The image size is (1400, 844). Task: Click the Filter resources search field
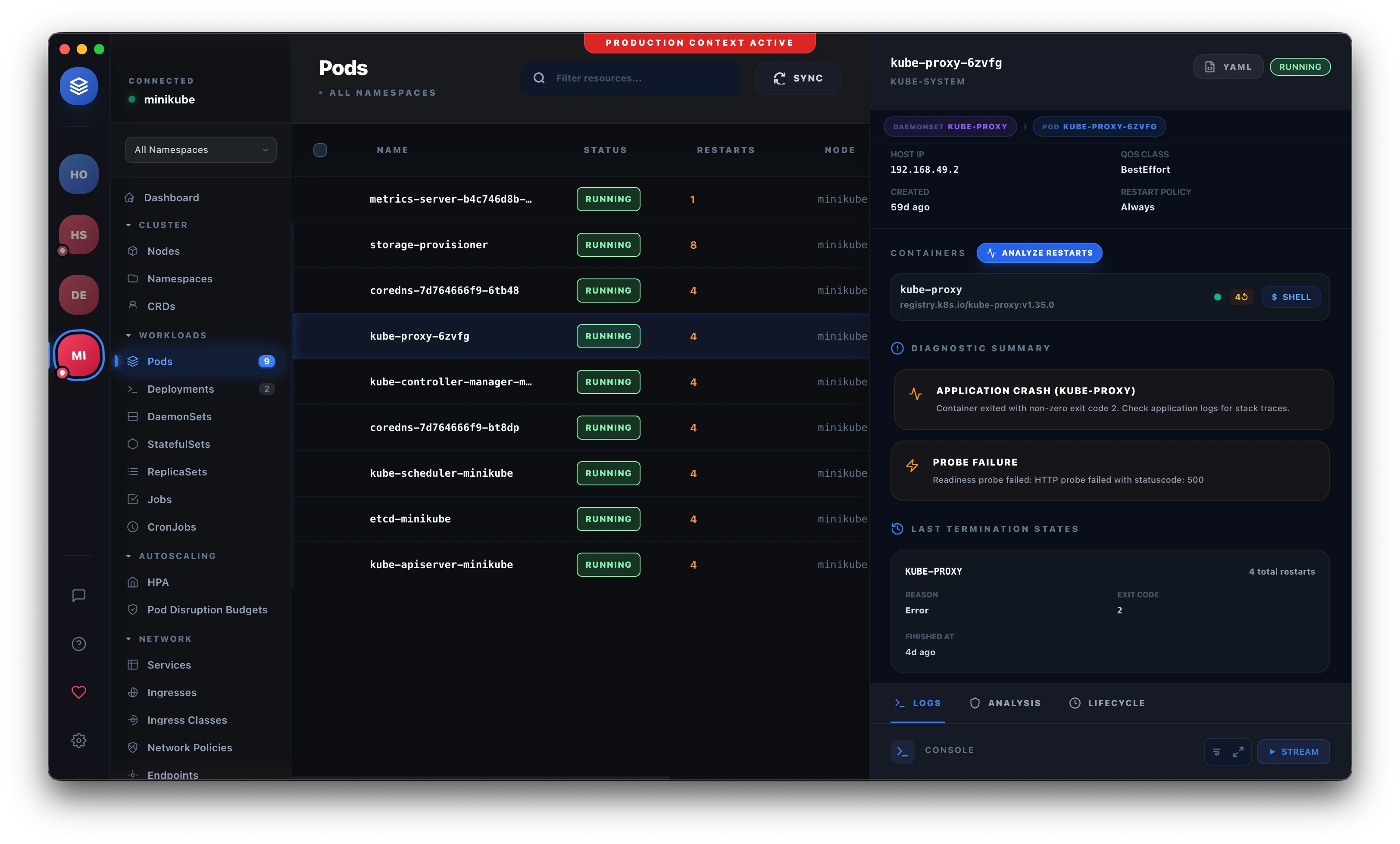(x=631, y=78)
